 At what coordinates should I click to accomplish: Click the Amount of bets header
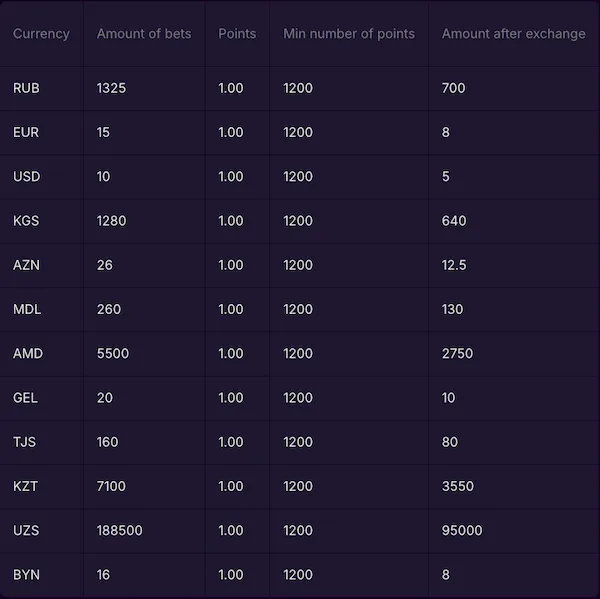144,34
